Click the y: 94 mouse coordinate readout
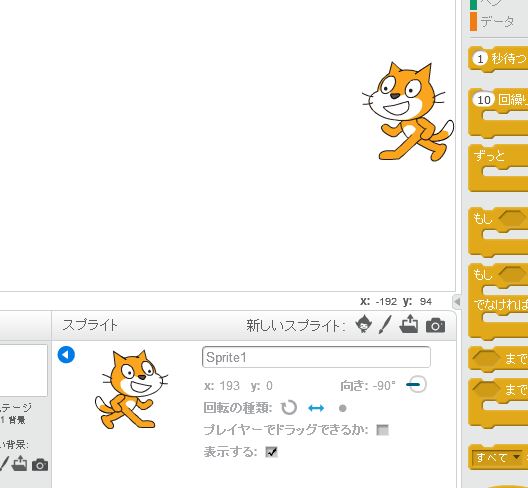The width and height of the screenshot is (528, 488). 418,301
